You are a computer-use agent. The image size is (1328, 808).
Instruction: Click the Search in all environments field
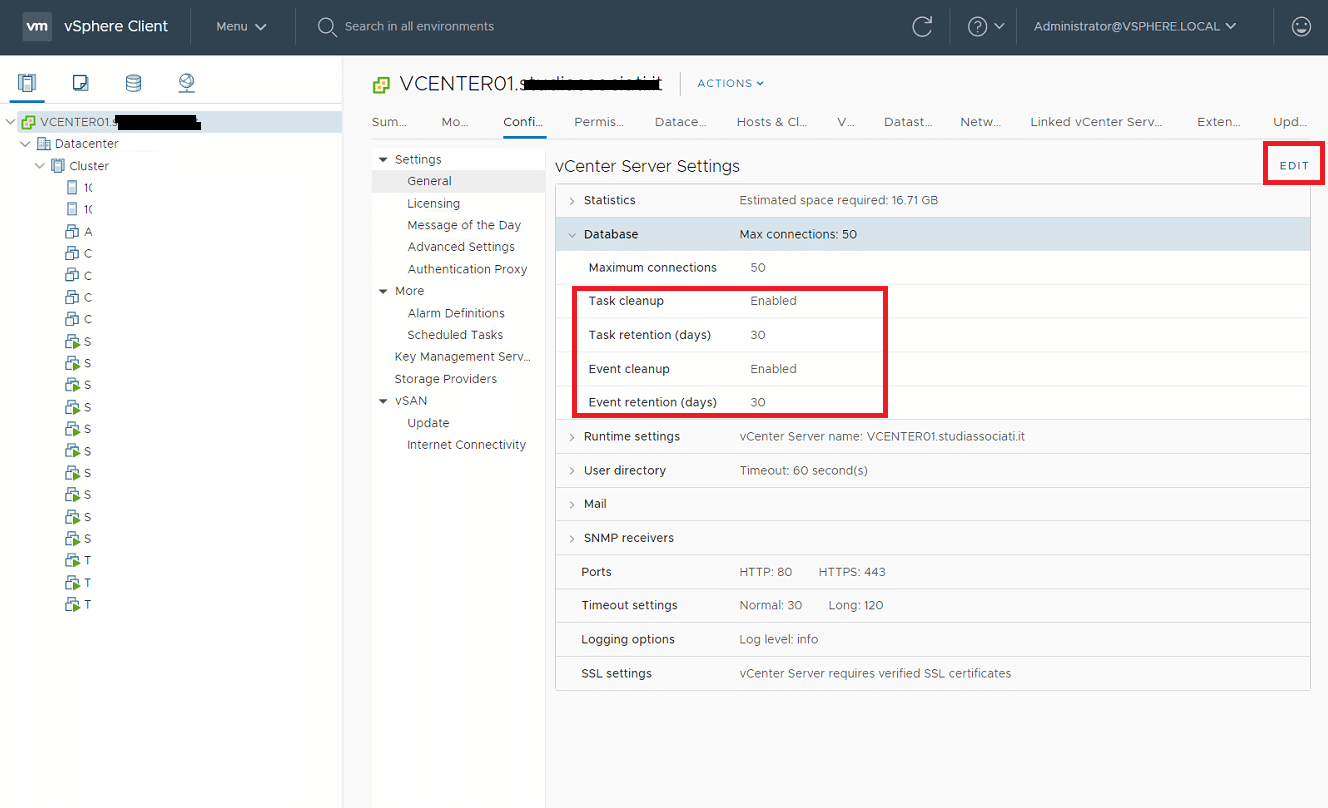pos(420,27)
